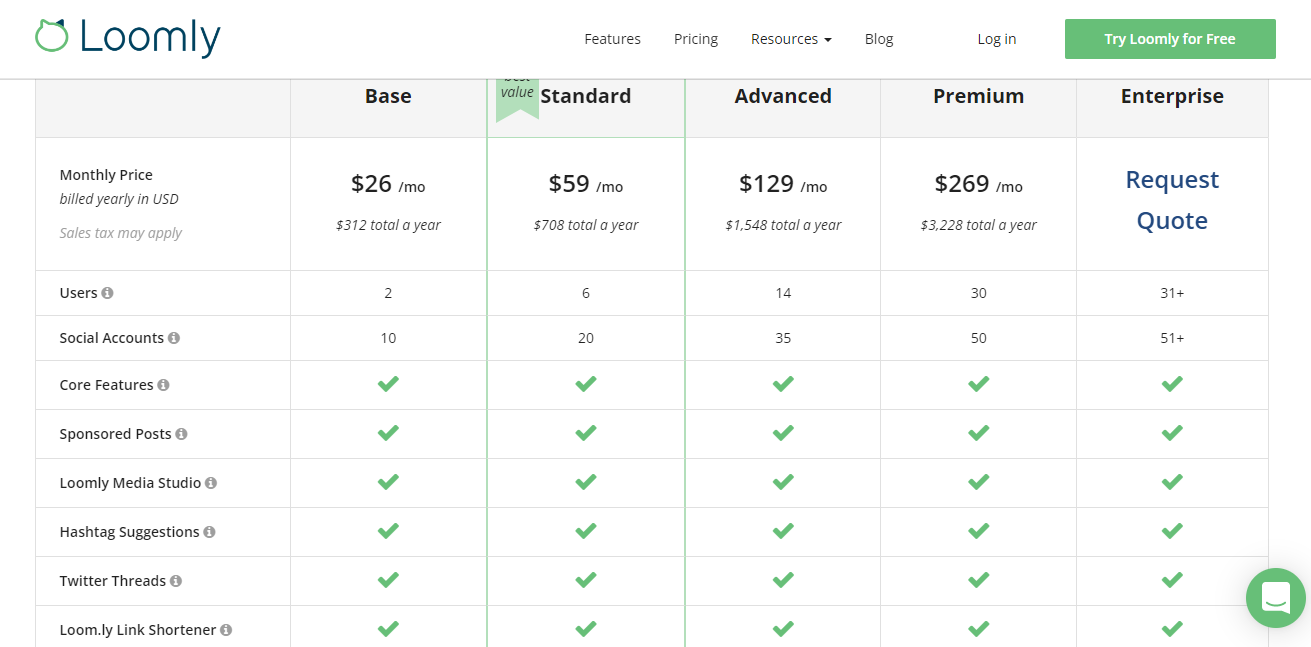Click Standard social accounts value 20
1311x647 pixels.
pos(586,338)
